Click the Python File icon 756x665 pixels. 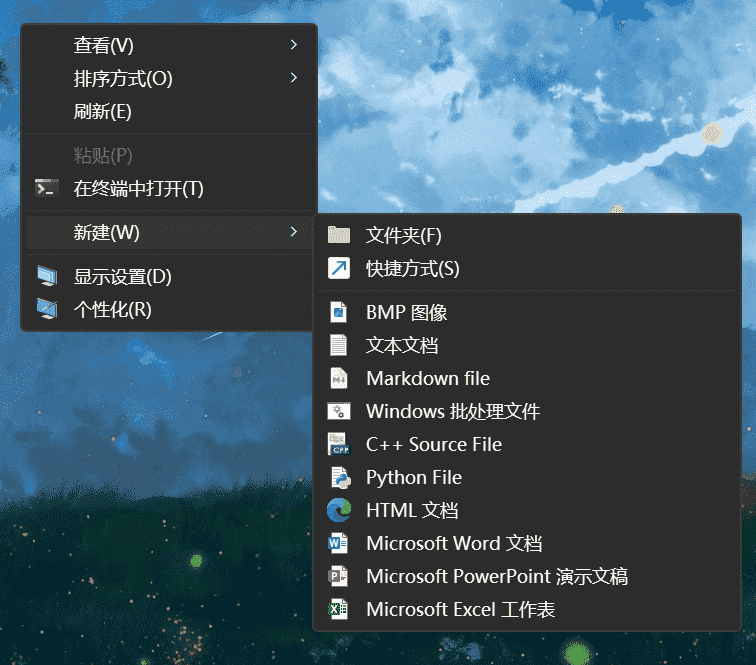pos(339,477)
